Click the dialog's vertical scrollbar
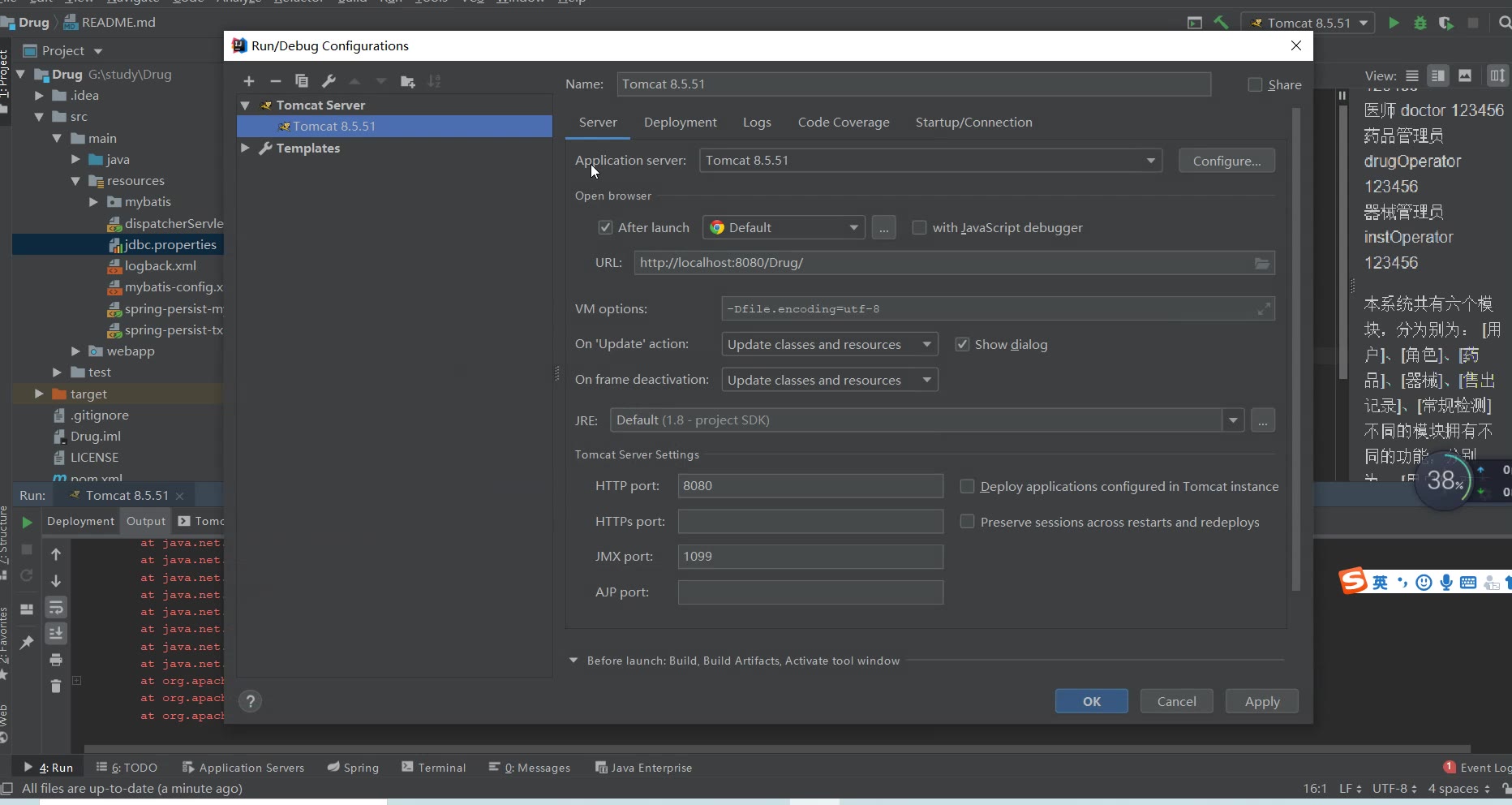Image resolution: width=1512 pixels, height=805 pixels. 1295,349
